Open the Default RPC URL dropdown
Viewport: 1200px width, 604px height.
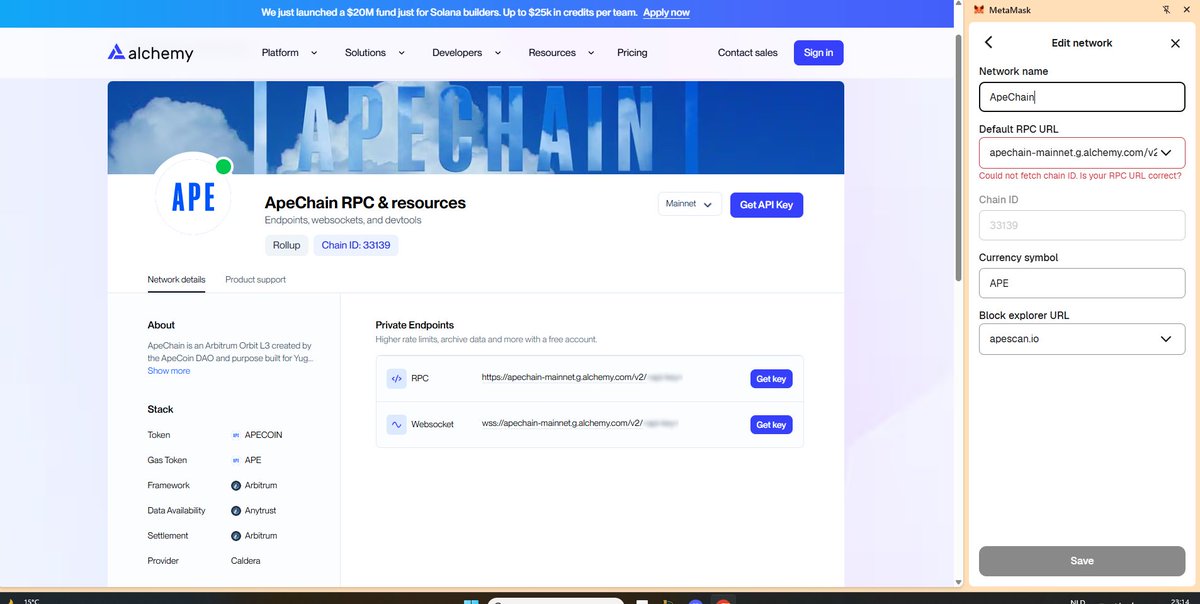1082,153
